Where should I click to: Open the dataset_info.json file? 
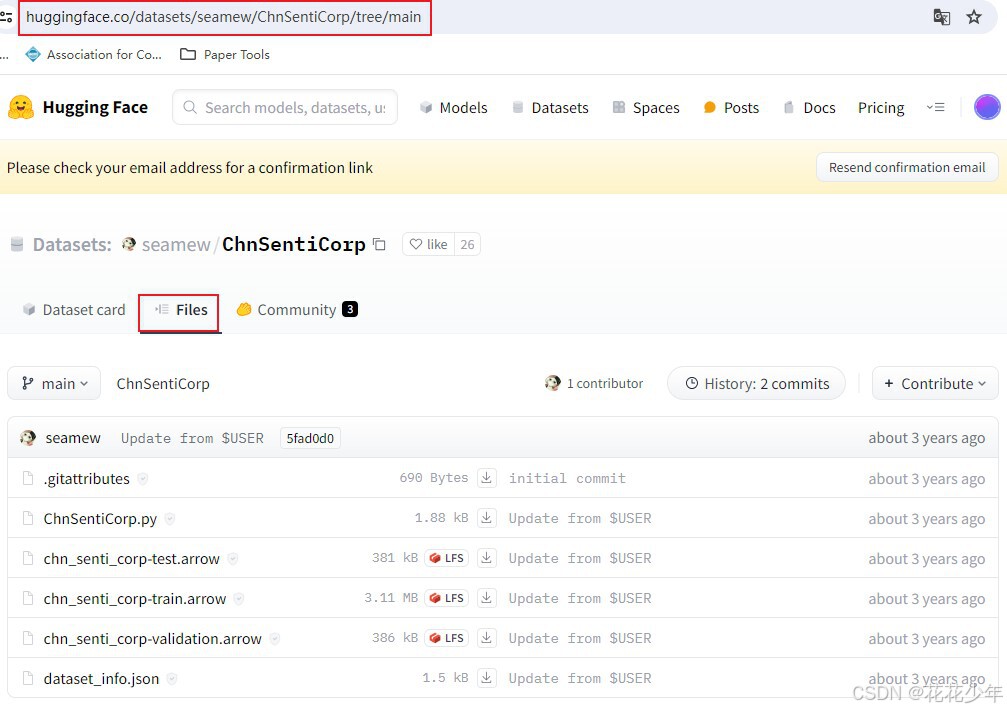[101, 678]
